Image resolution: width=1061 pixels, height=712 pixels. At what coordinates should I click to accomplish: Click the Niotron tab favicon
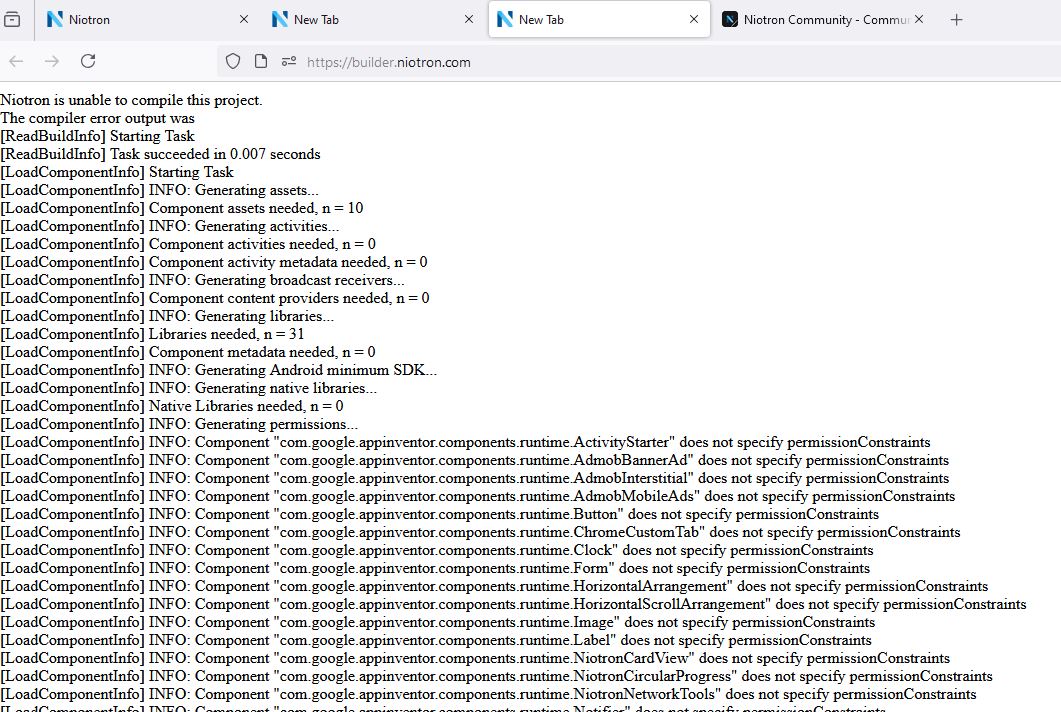[x=55, y=20]
